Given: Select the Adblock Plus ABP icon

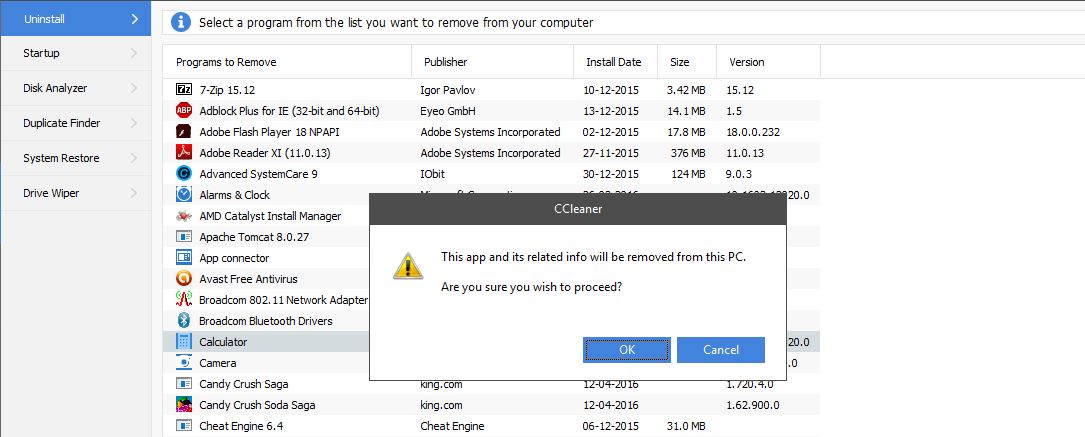Looking at the screenshot, I should coord(183,111).
